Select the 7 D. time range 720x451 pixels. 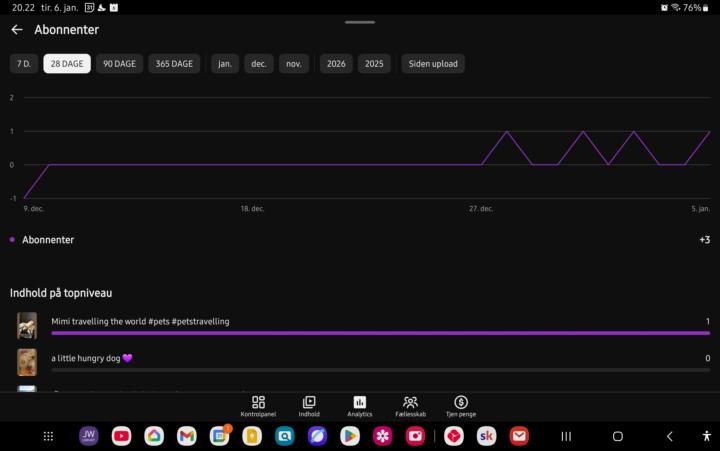pos(24,64)
